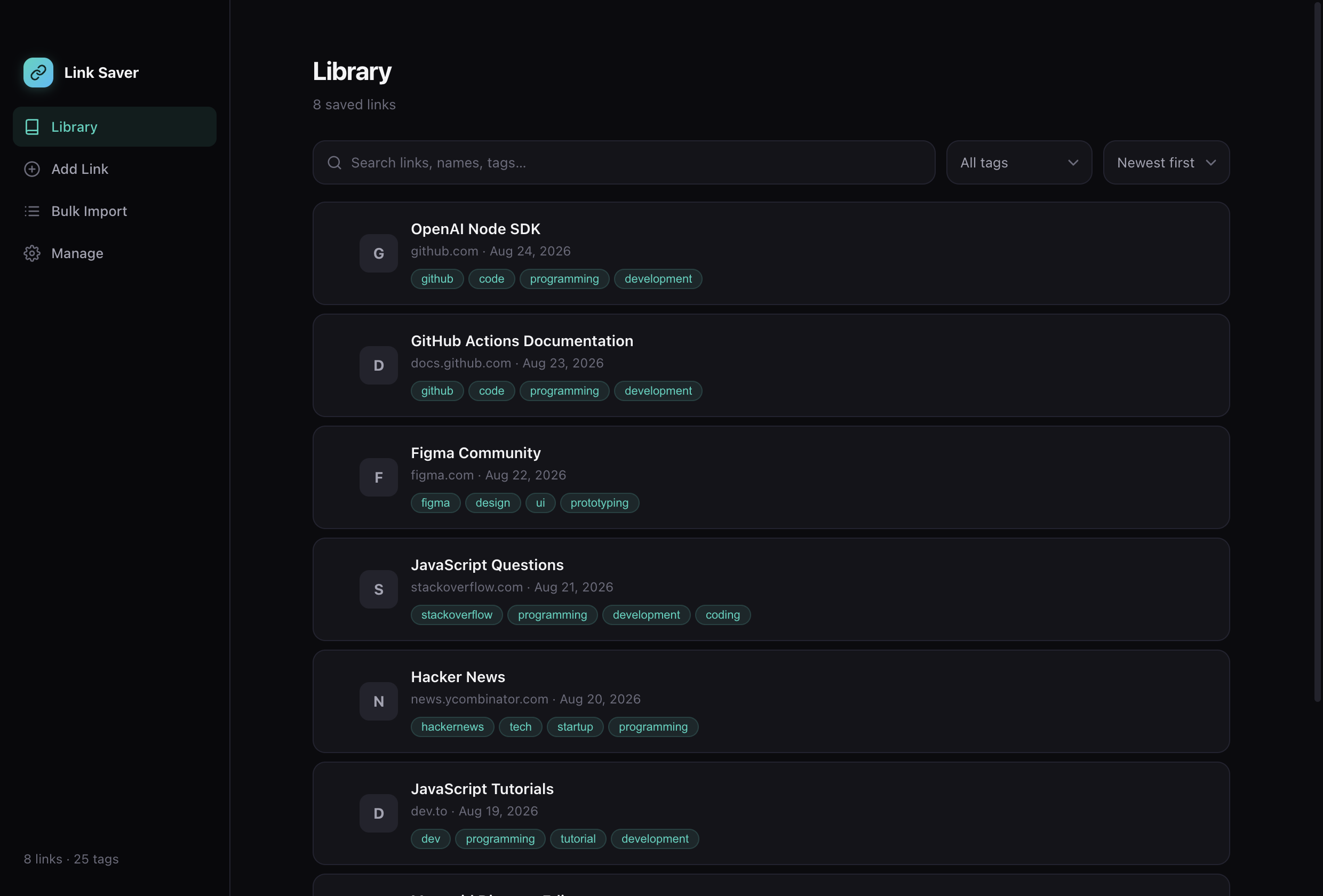Click 'stackoverflow.com · Aug 21, 2026' text
The image size is (1323, 896).
coord(512,587)
